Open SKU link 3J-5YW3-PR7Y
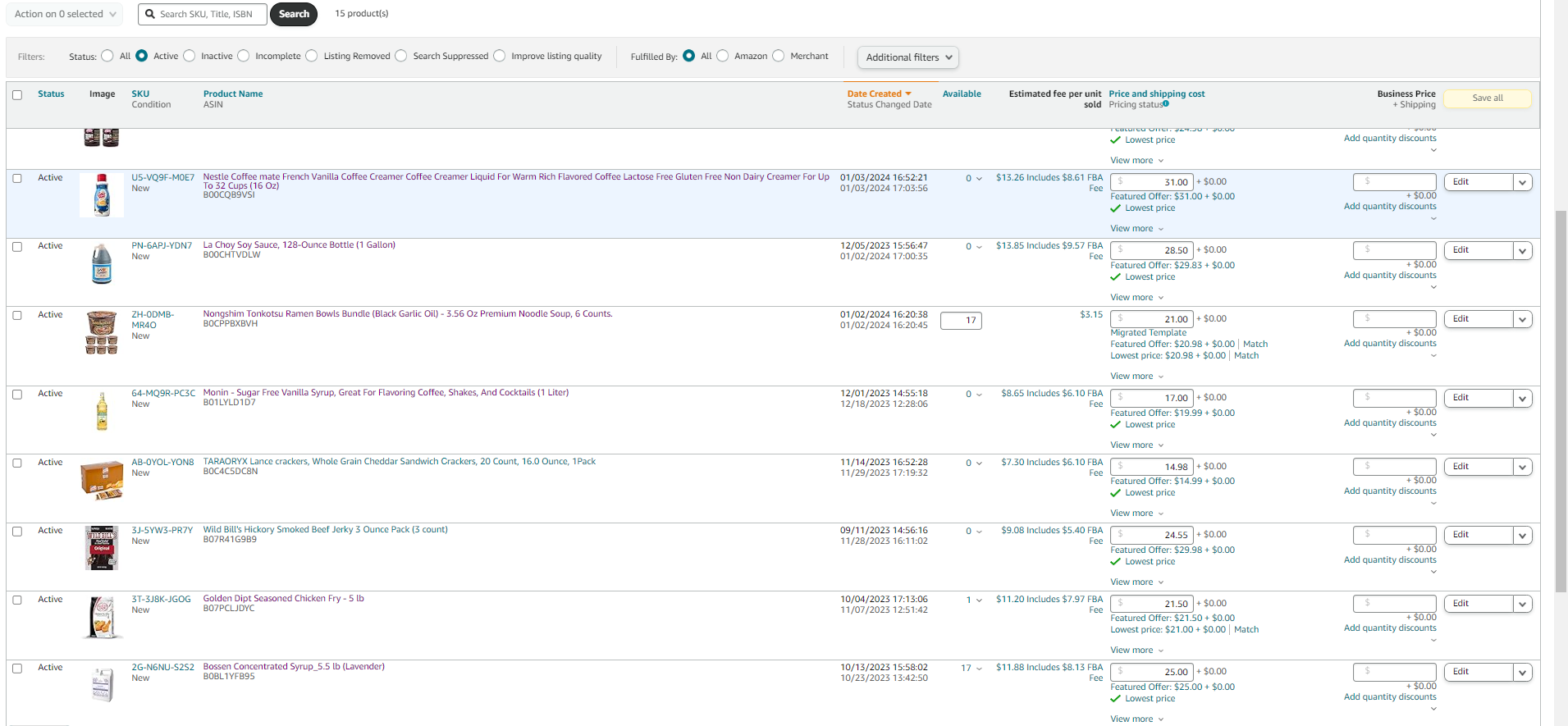1568x726 pixels. pyautogui.click(x=162, y=531)
